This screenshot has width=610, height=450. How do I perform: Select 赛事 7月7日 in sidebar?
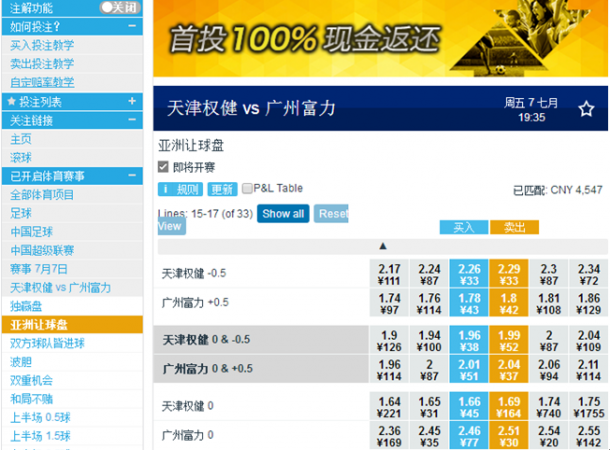click(39, 269)
